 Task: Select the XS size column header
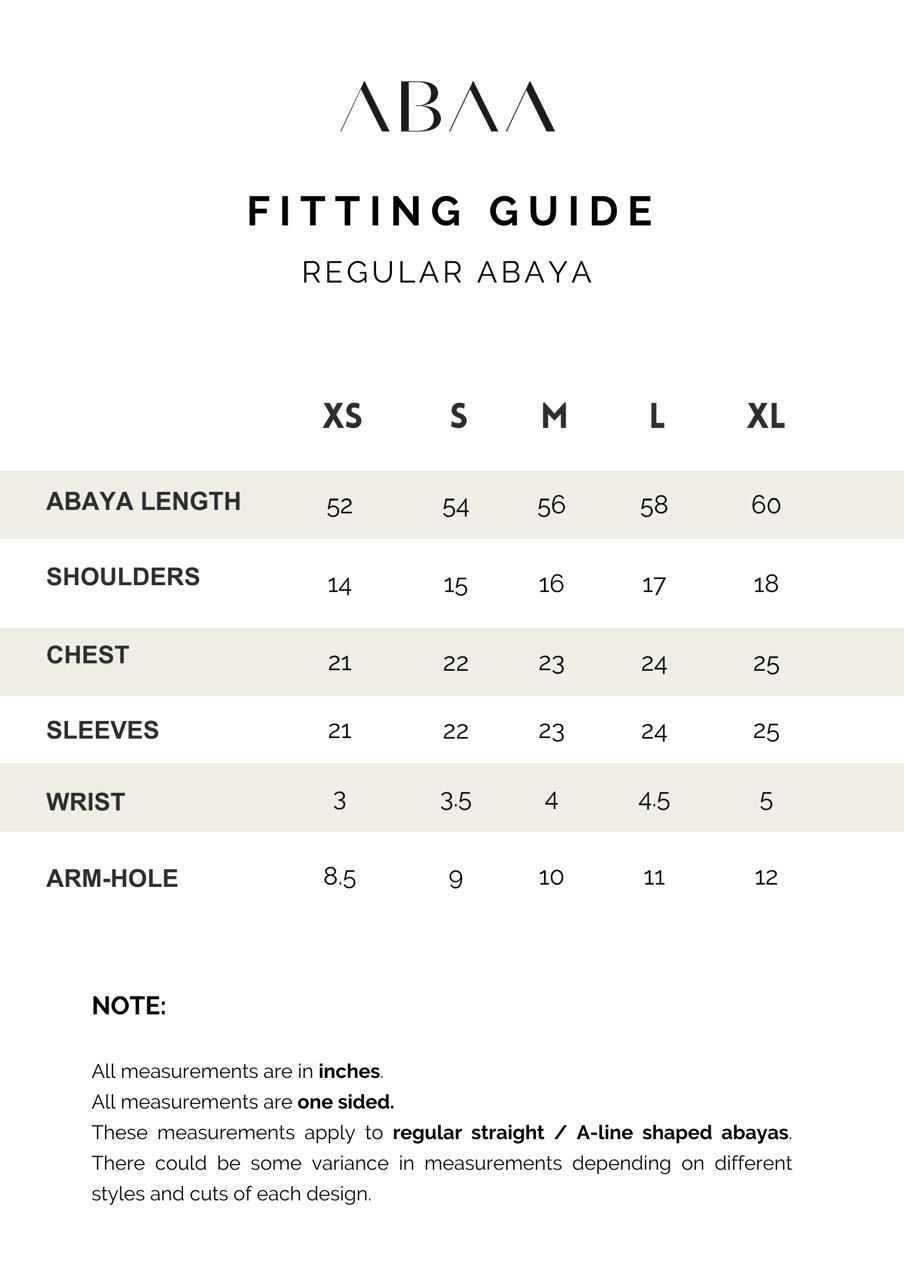(x=342, y=416)
